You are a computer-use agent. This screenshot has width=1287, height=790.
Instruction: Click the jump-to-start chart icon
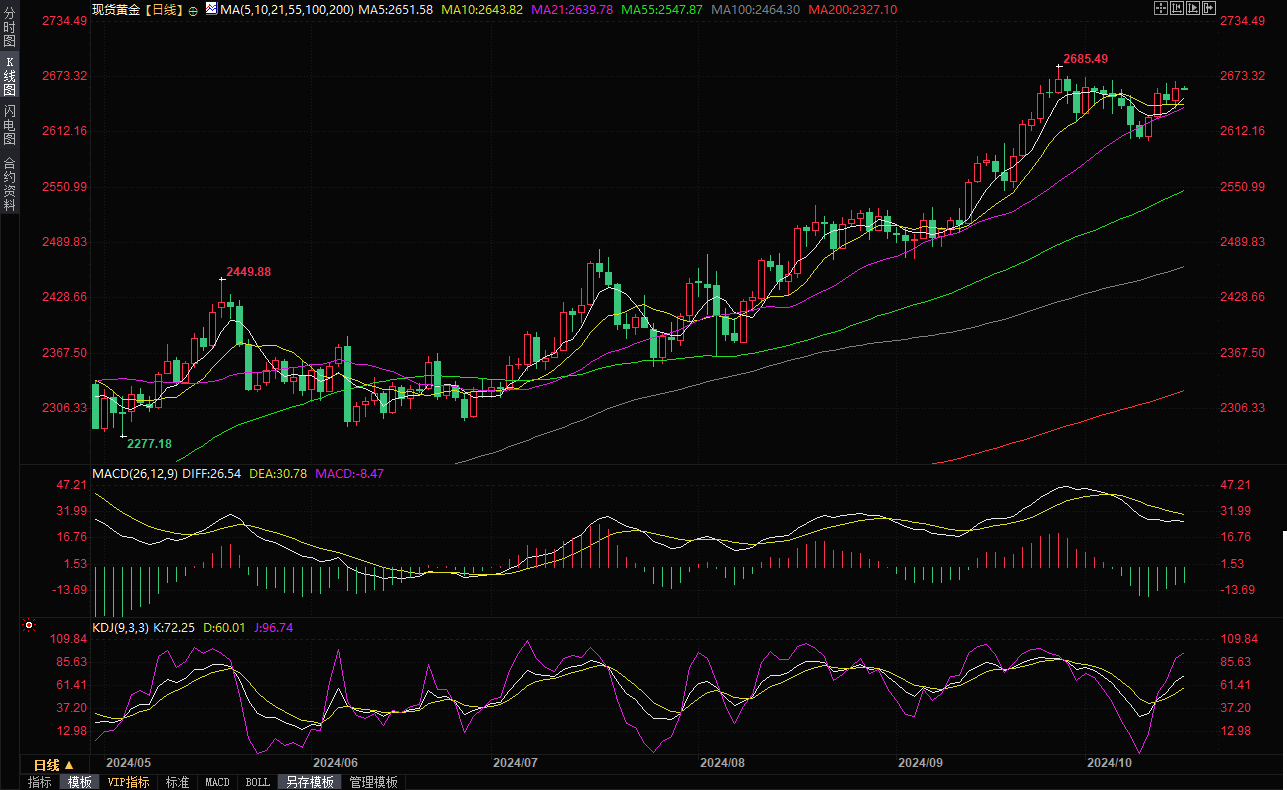point(1177,9)
